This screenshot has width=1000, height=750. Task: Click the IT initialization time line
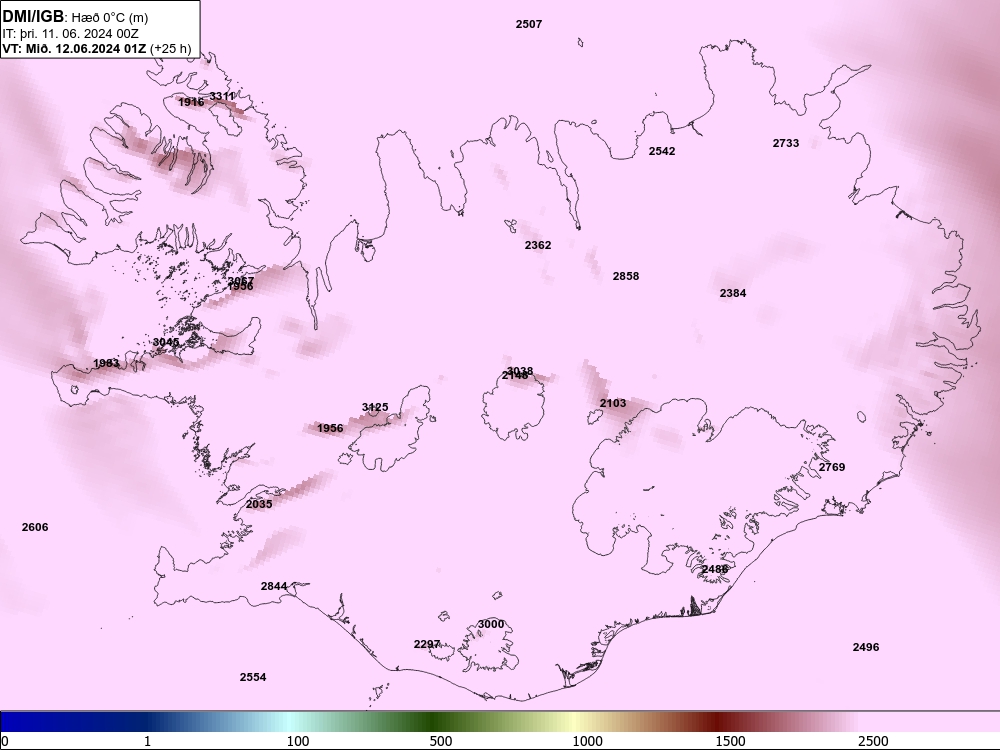click(71, 34)
